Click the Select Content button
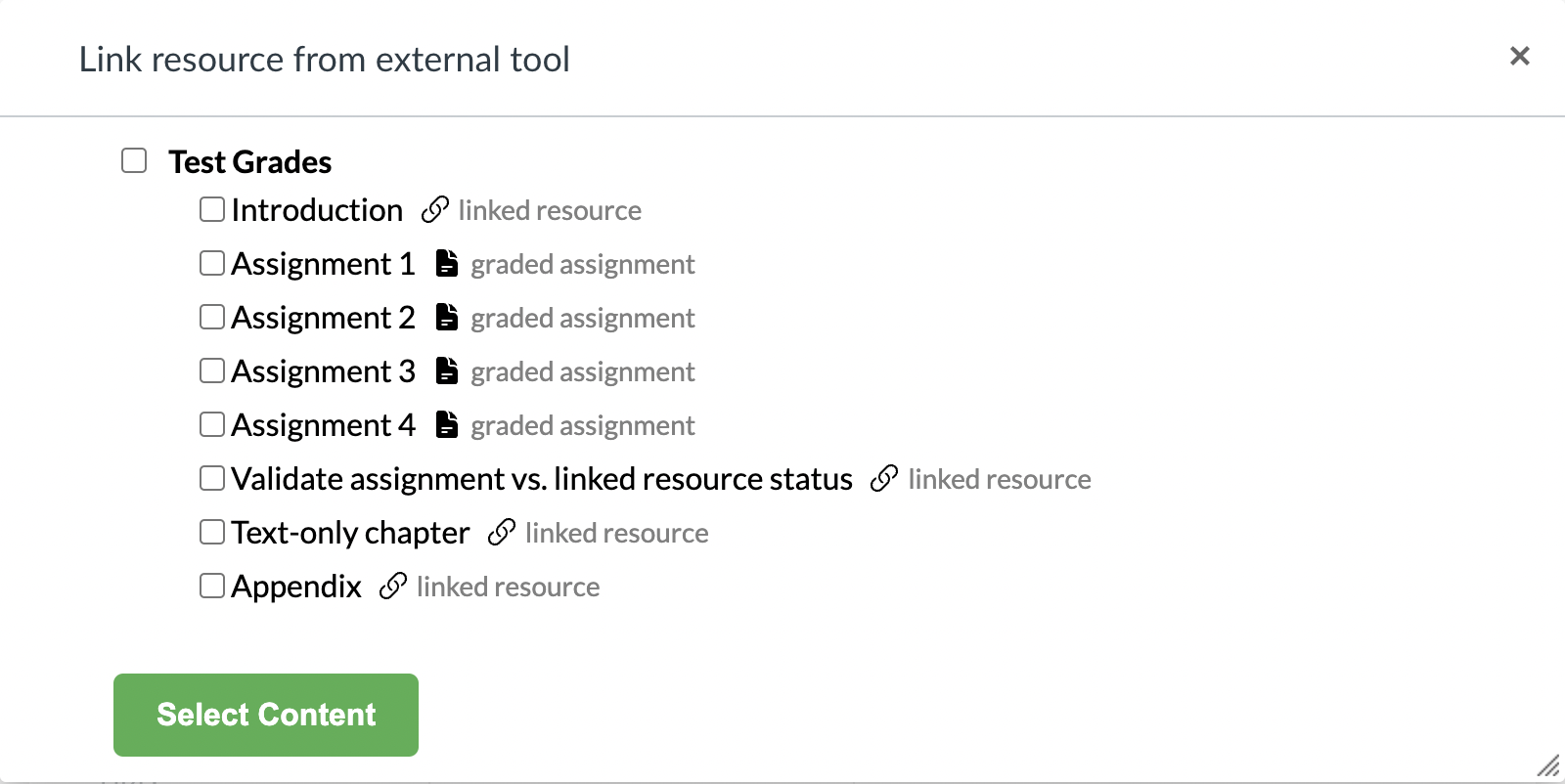Image resolution: width=1565 pixels, height=784 pixels. 266,715
